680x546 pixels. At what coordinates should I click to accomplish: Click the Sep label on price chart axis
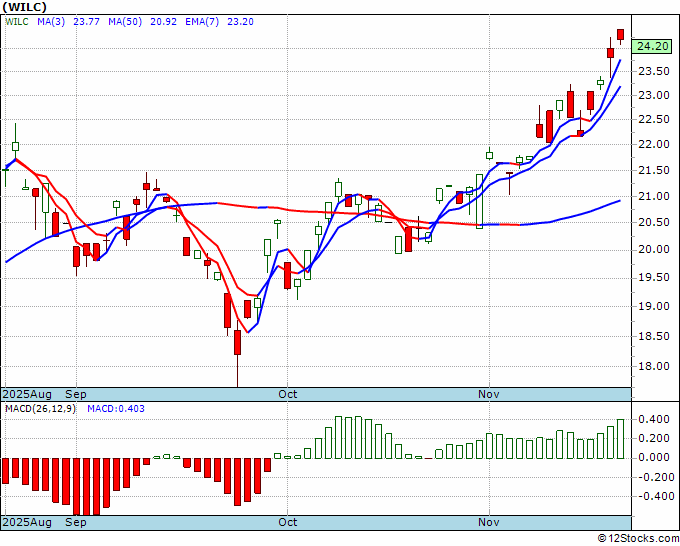(x=76, y=394)
